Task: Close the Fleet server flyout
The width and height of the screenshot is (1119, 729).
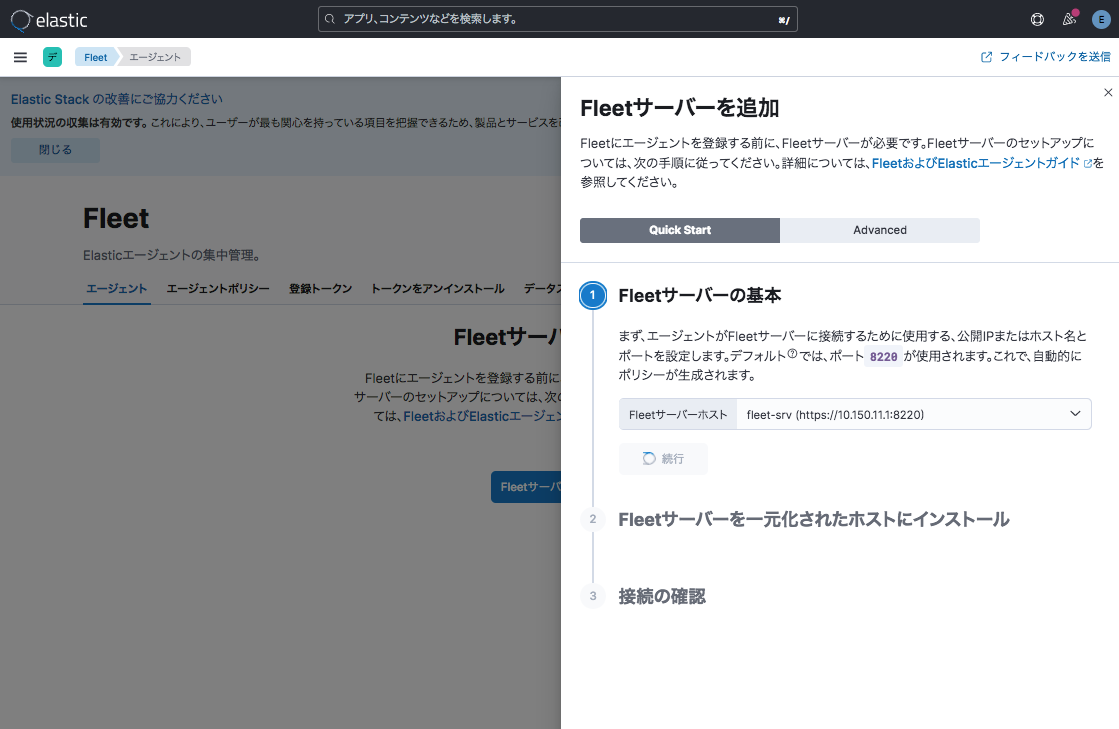Action: [x=1107, y=92]
